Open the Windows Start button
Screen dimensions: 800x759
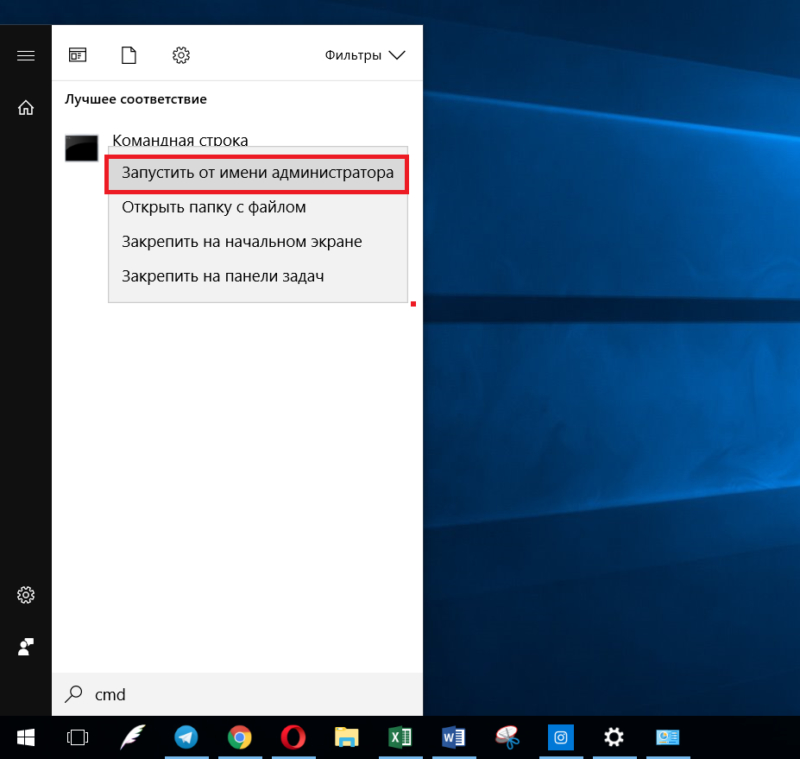(26, 738)
